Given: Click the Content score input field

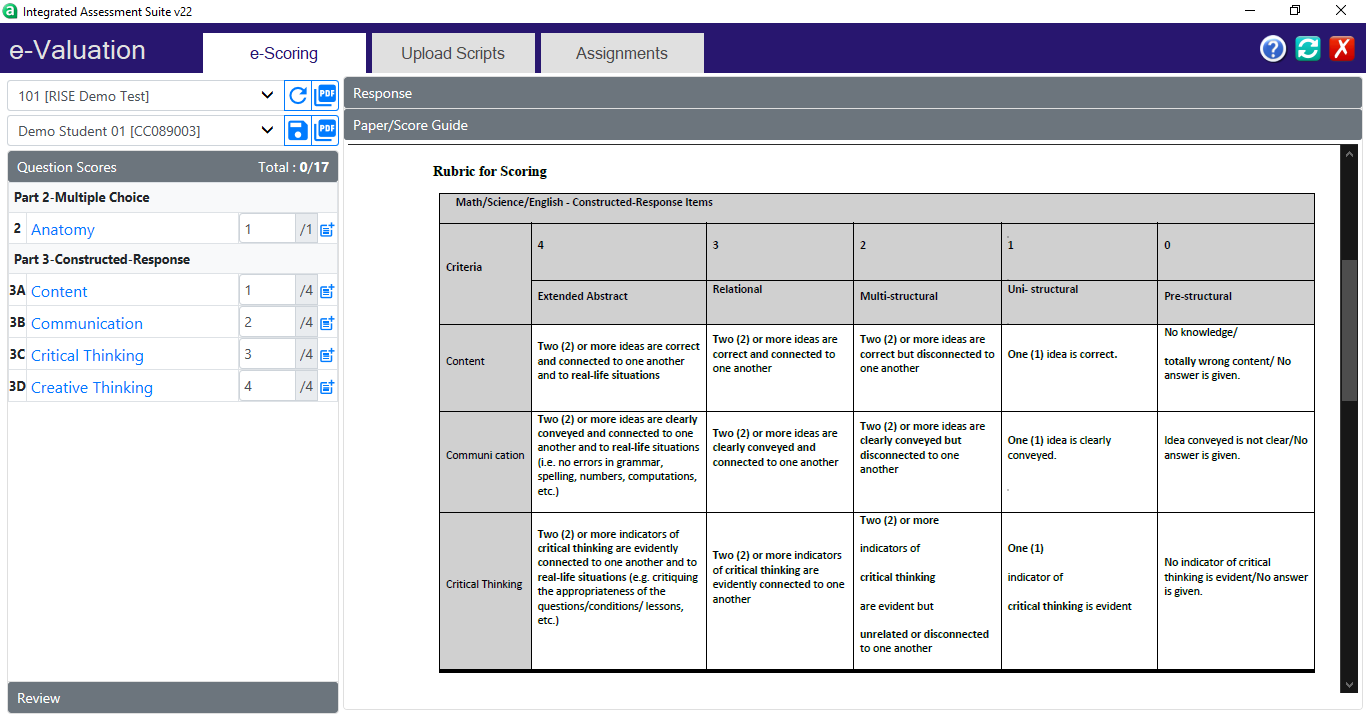Looking at the screenshot, I should (267, 291).
